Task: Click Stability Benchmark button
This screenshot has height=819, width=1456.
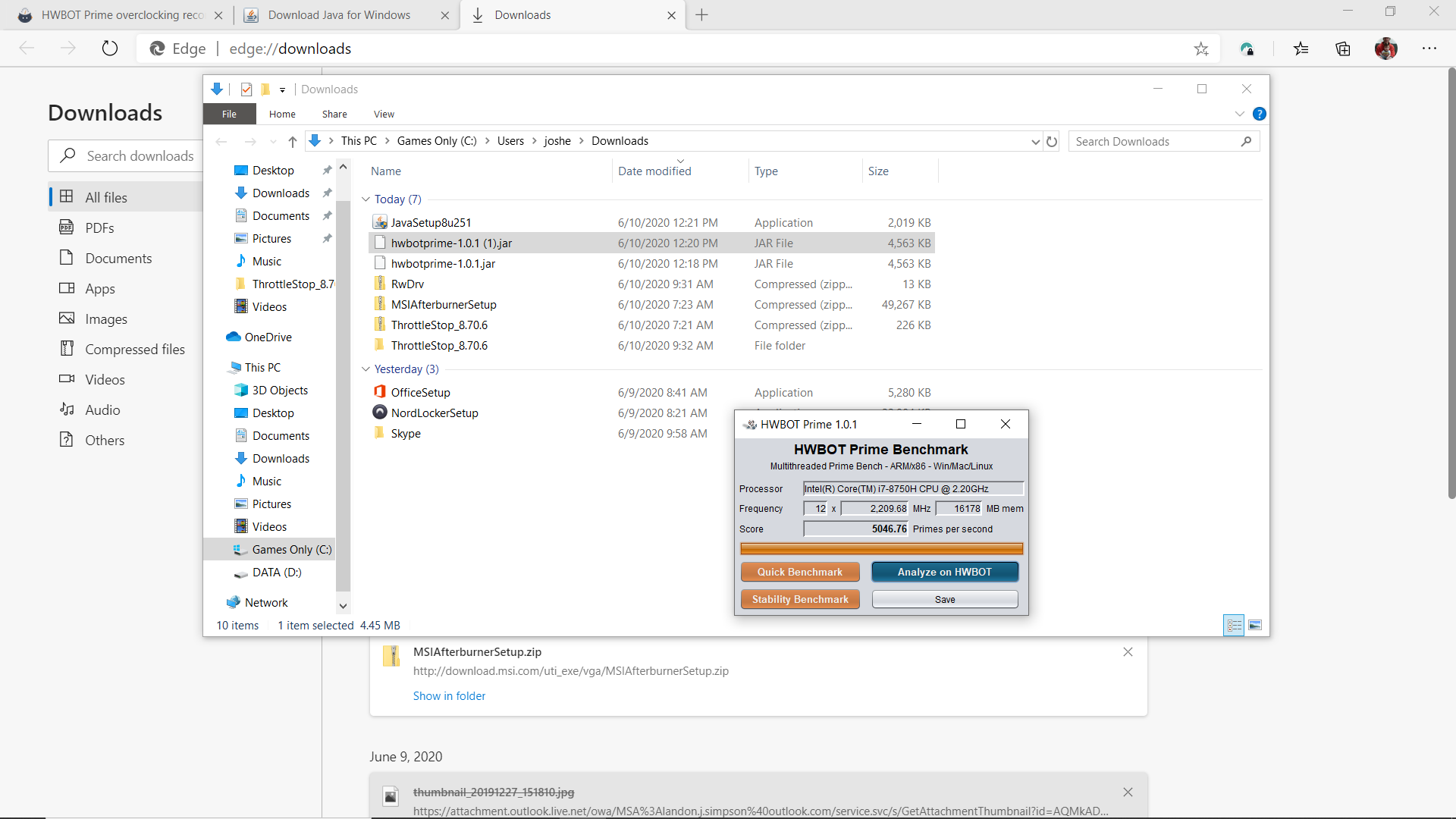Action: tap(800, 599)
